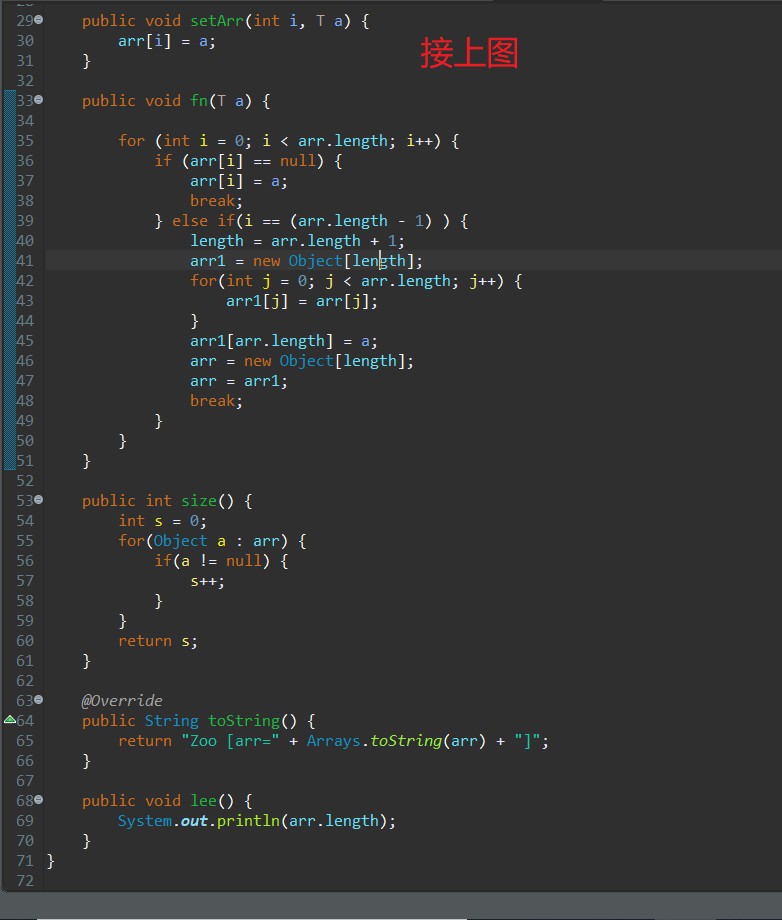Click 'Object' on line 41

(x=315, y=261)
